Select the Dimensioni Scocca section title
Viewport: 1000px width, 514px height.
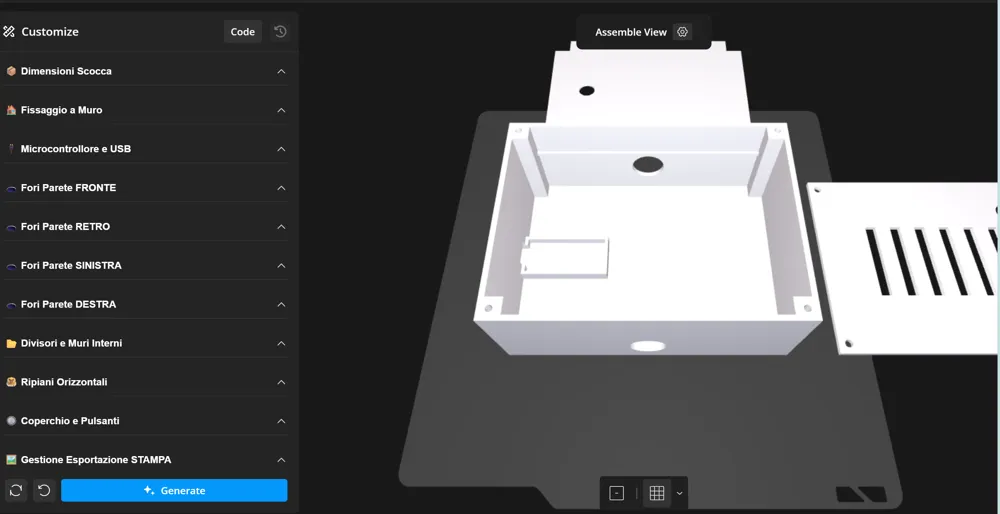point(66,71)
